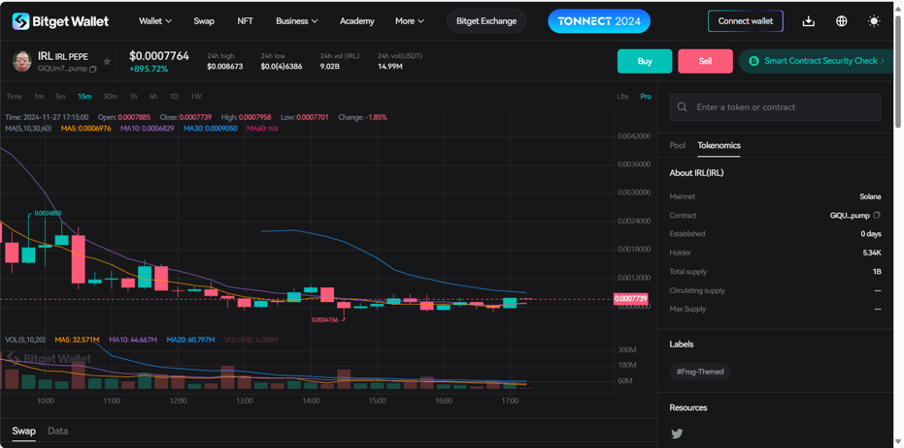Open the TONNECT 2024 banner
The height and width of the screenshot is (448, 904).
click(599, 21)
